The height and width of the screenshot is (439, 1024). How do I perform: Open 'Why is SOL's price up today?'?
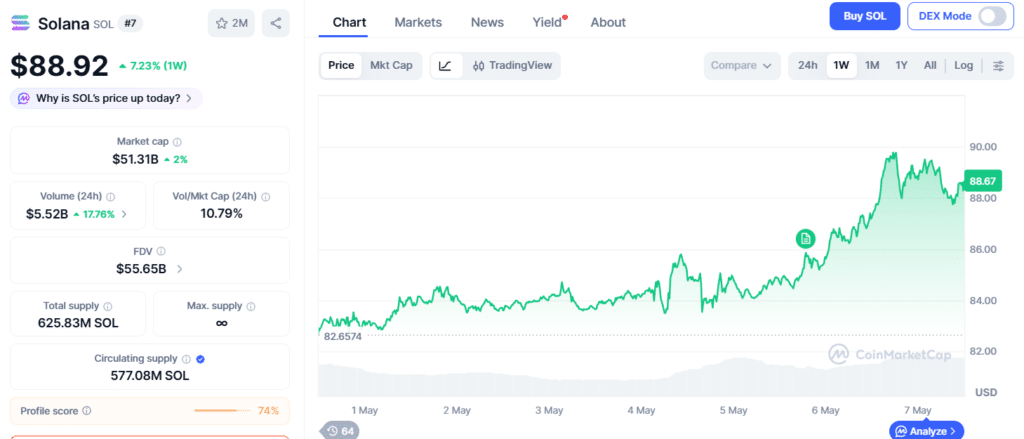(106, 99)
